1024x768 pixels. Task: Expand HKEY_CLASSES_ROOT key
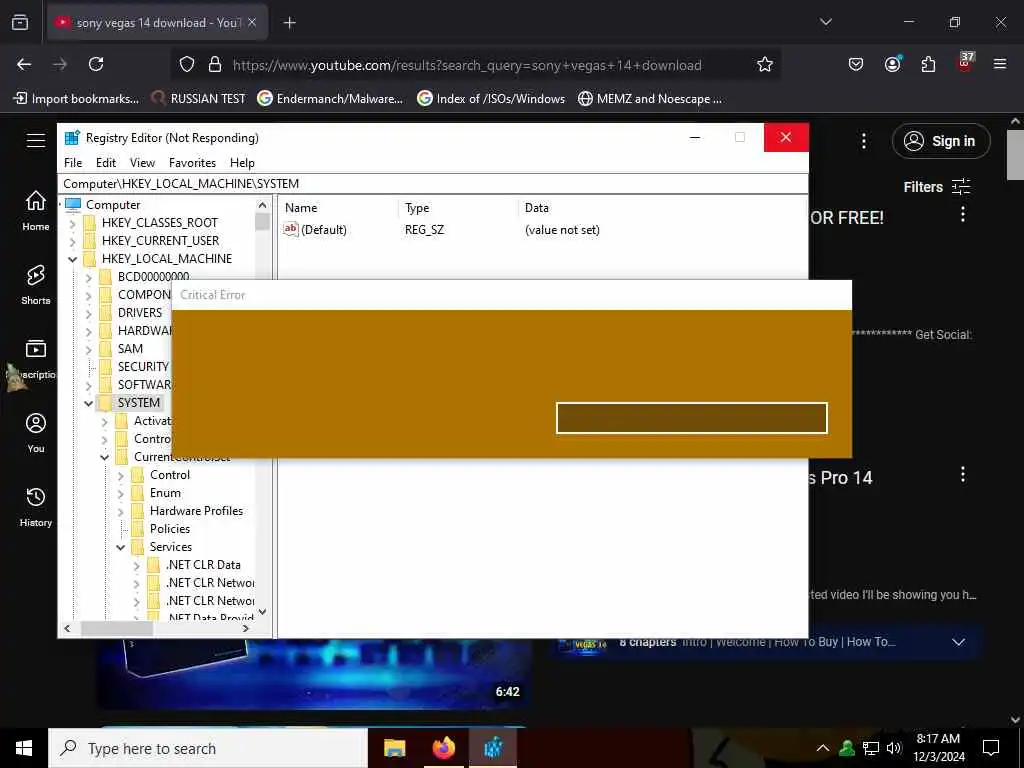coord(72,223)
